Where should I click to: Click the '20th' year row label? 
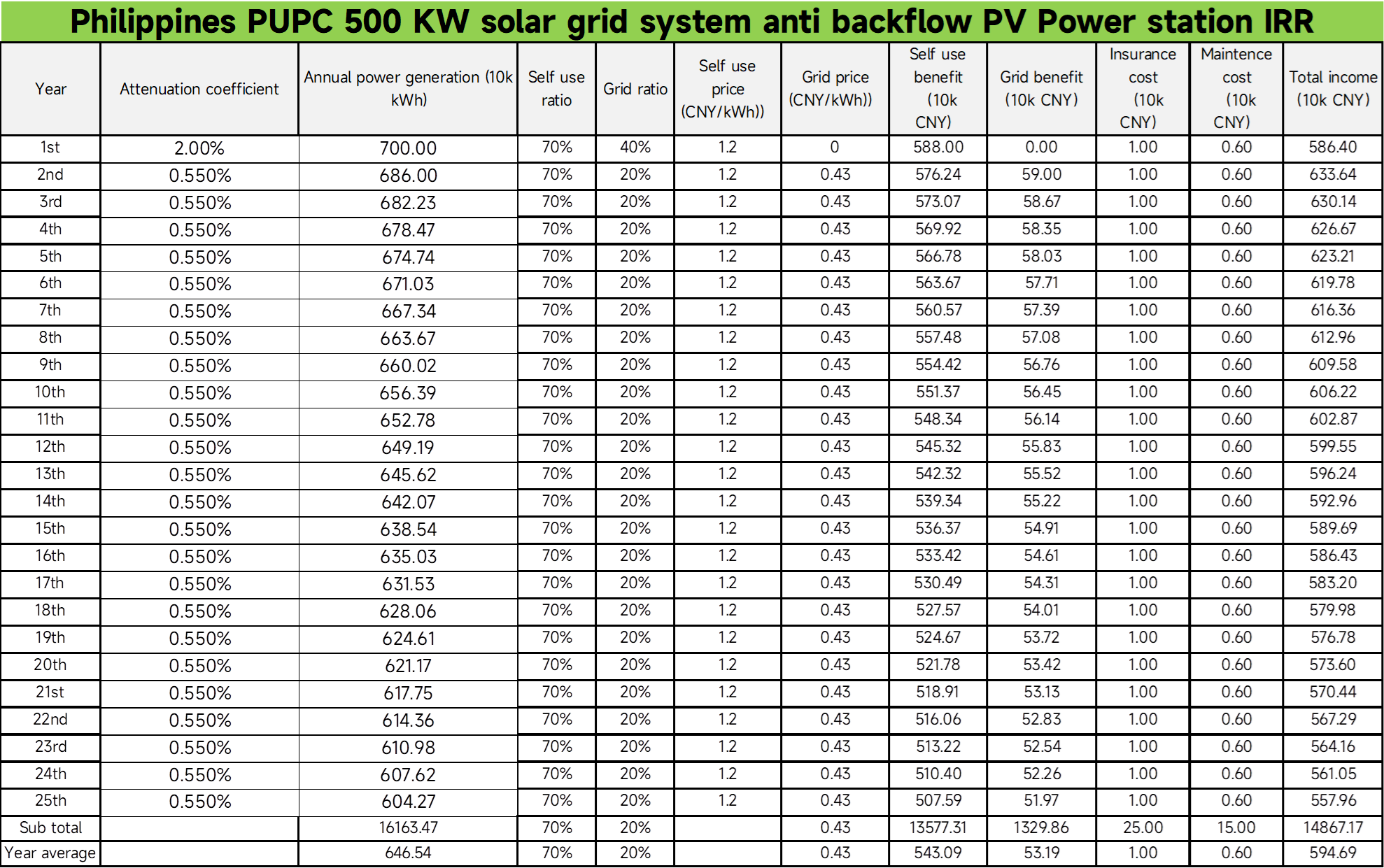coord(50,665)
